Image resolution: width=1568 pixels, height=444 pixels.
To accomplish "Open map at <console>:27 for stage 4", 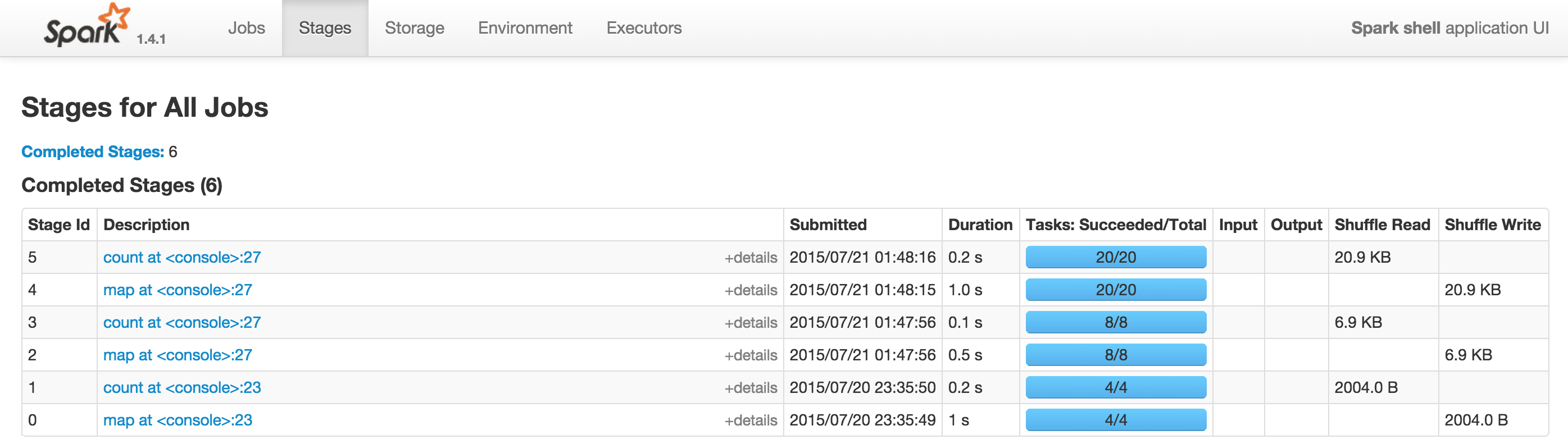I will pyautogui.click(x=178, y=290).
